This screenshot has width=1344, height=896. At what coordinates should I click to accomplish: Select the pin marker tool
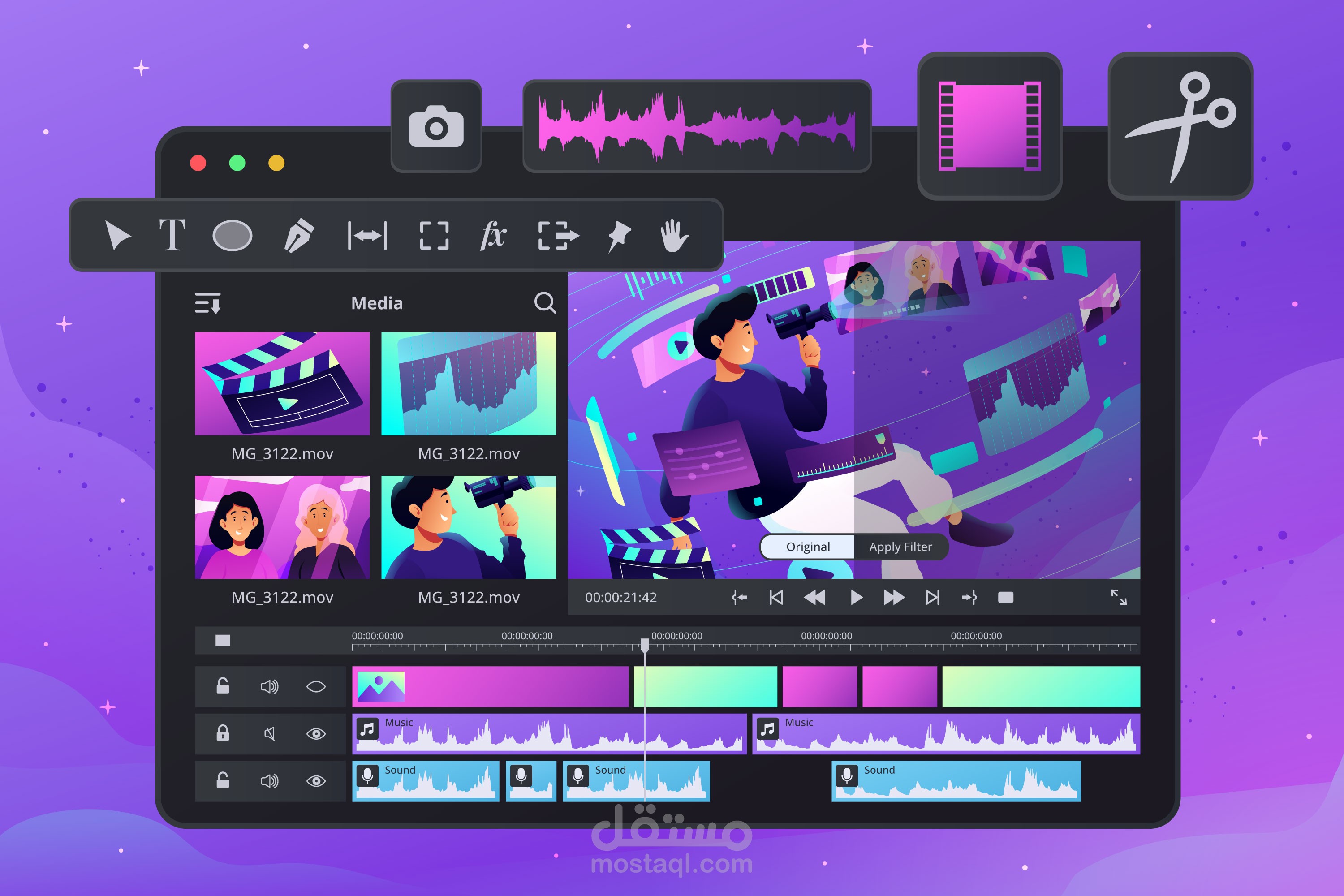tap(619, 237)
